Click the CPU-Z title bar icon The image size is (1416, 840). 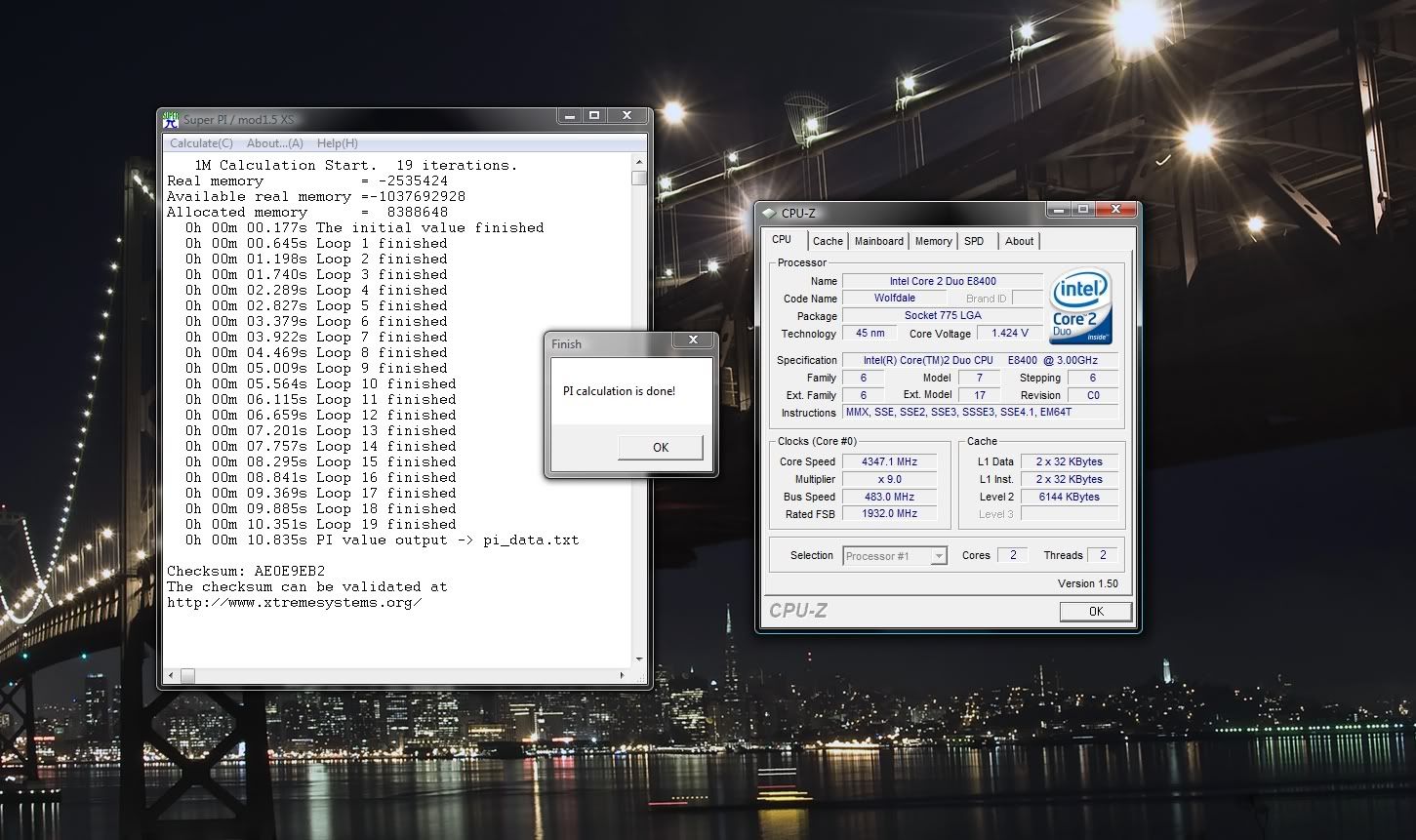click(x=769, y=214)
